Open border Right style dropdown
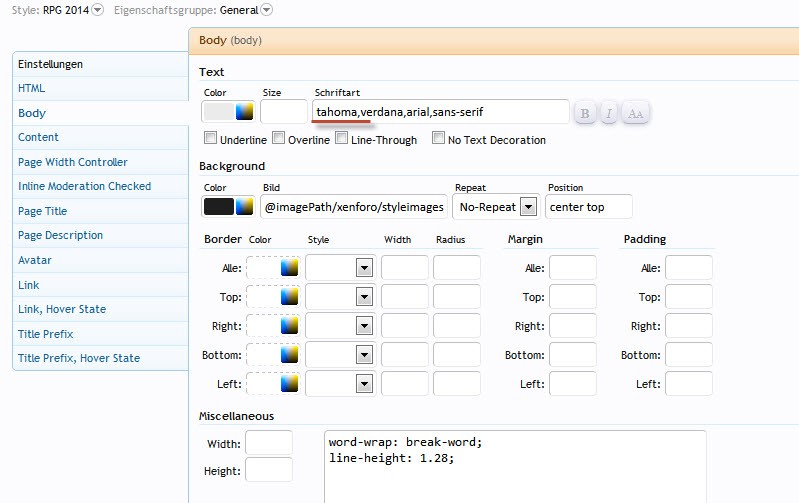 tap(340, 326)
